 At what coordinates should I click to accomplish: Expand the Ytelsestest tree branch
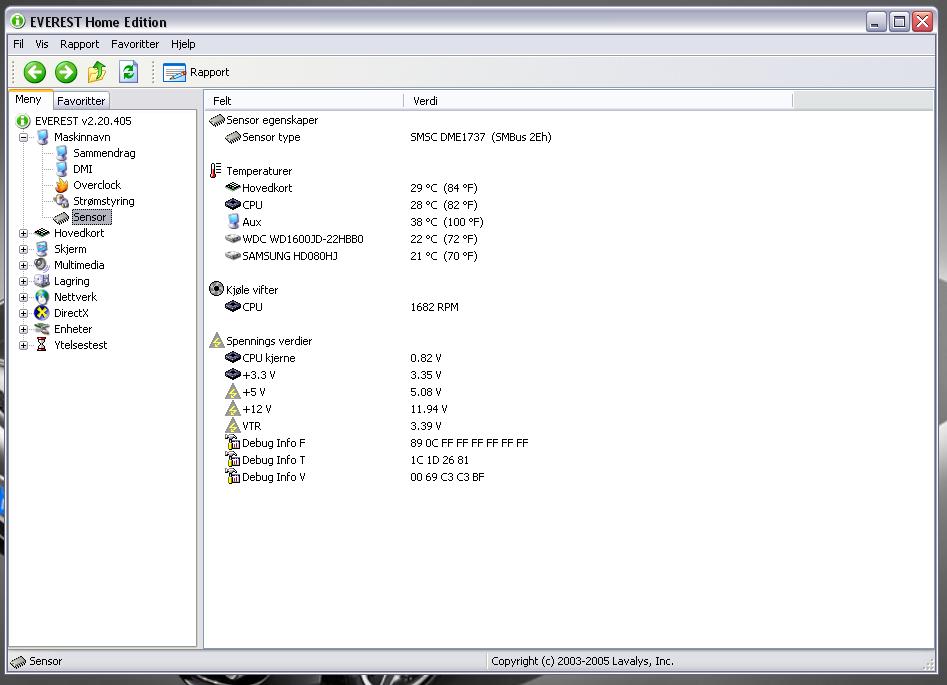23,346
